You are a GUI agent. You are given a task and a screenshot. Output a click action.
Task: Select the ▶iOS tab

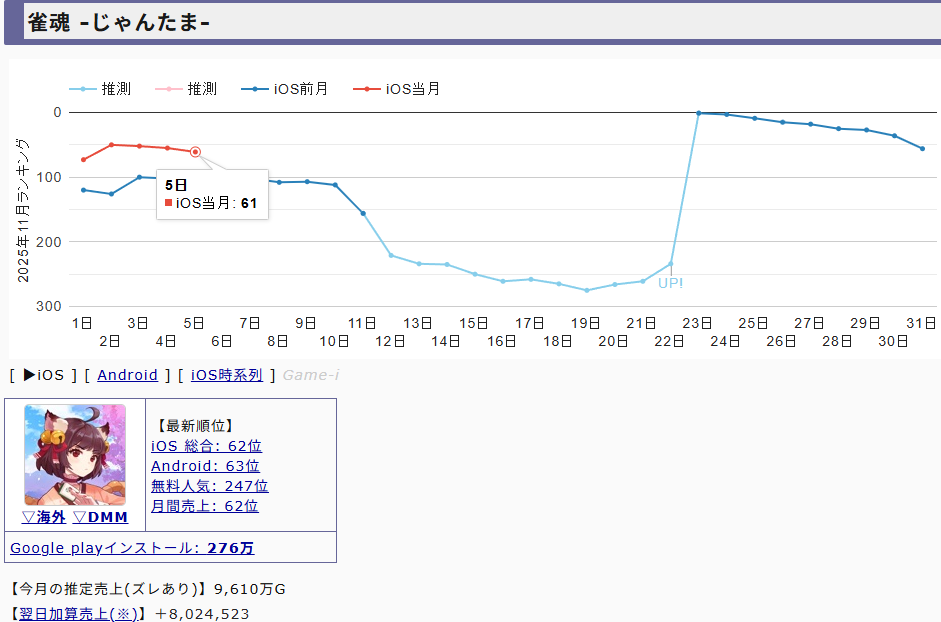pos(43,375)
